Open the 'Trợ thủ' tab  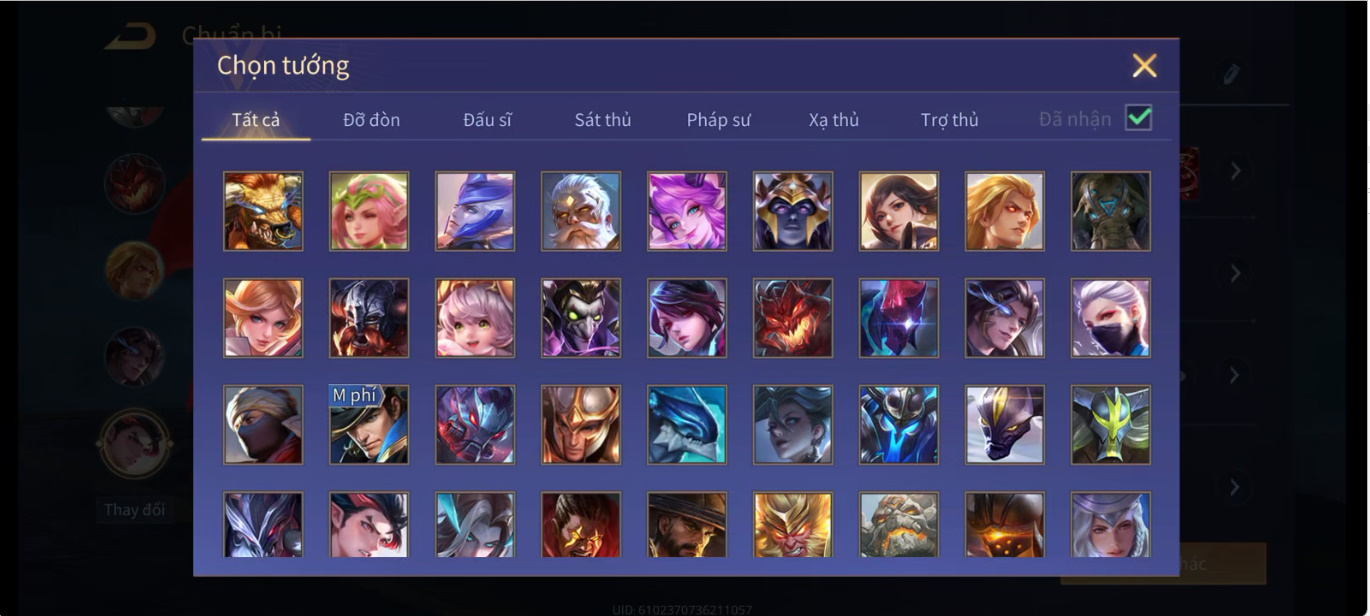pyautogui.click(x=950, y=120)
